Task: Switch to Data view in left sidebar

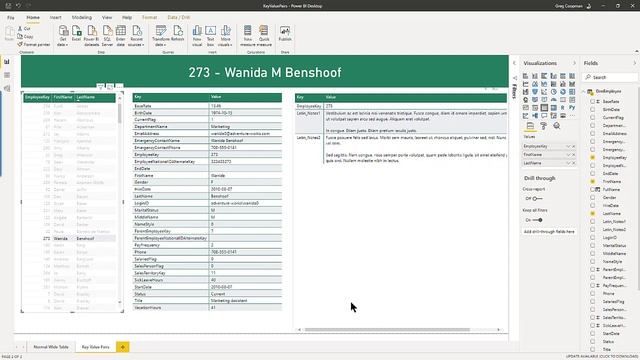Action: (7, 75)
